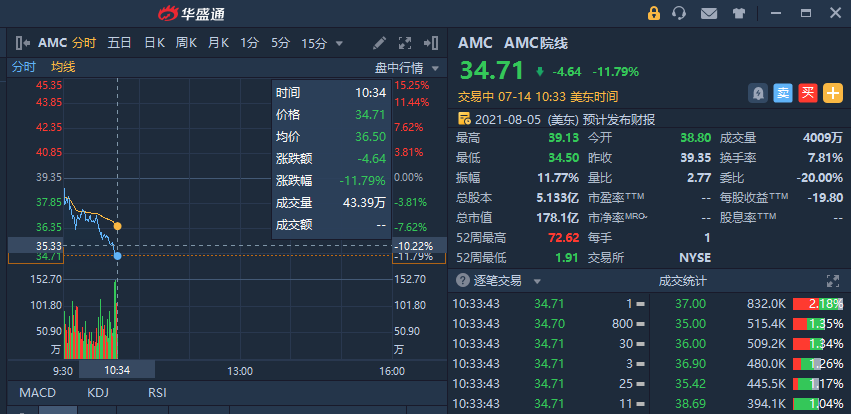Click the 2.18% volume distribution bar
Viewport: 851px width, 414px height.
(x=817, y=303)
